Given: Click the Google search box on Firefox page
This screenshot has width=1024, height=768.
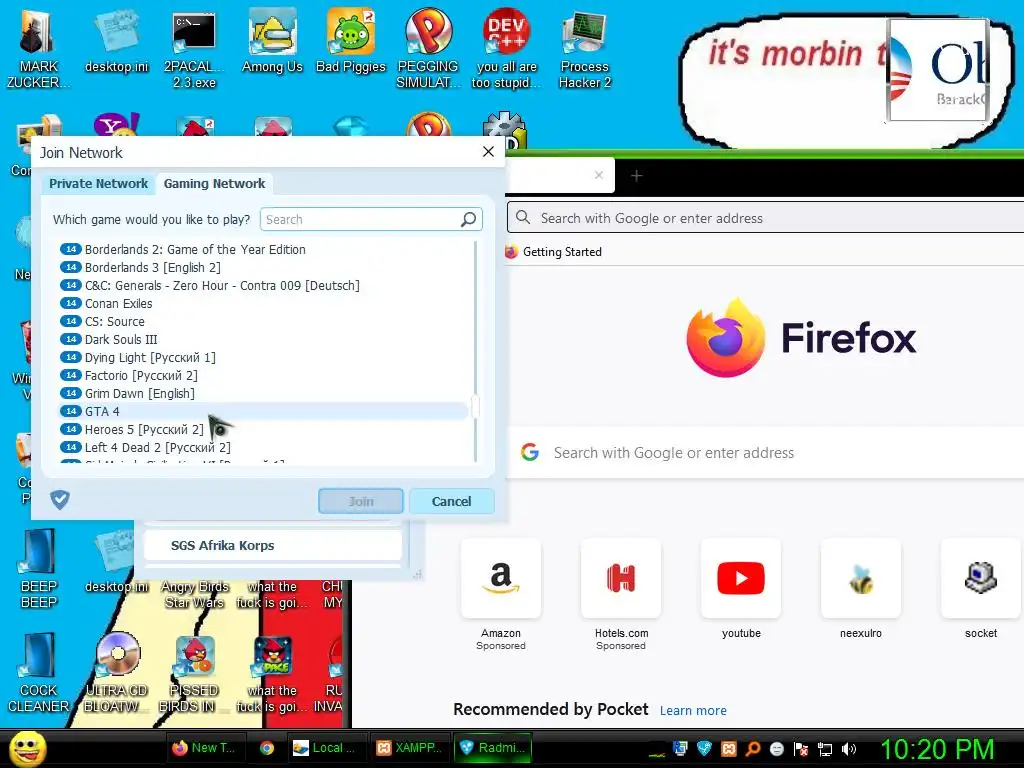Looking at the screenshot, I should [x=765, y=453].
